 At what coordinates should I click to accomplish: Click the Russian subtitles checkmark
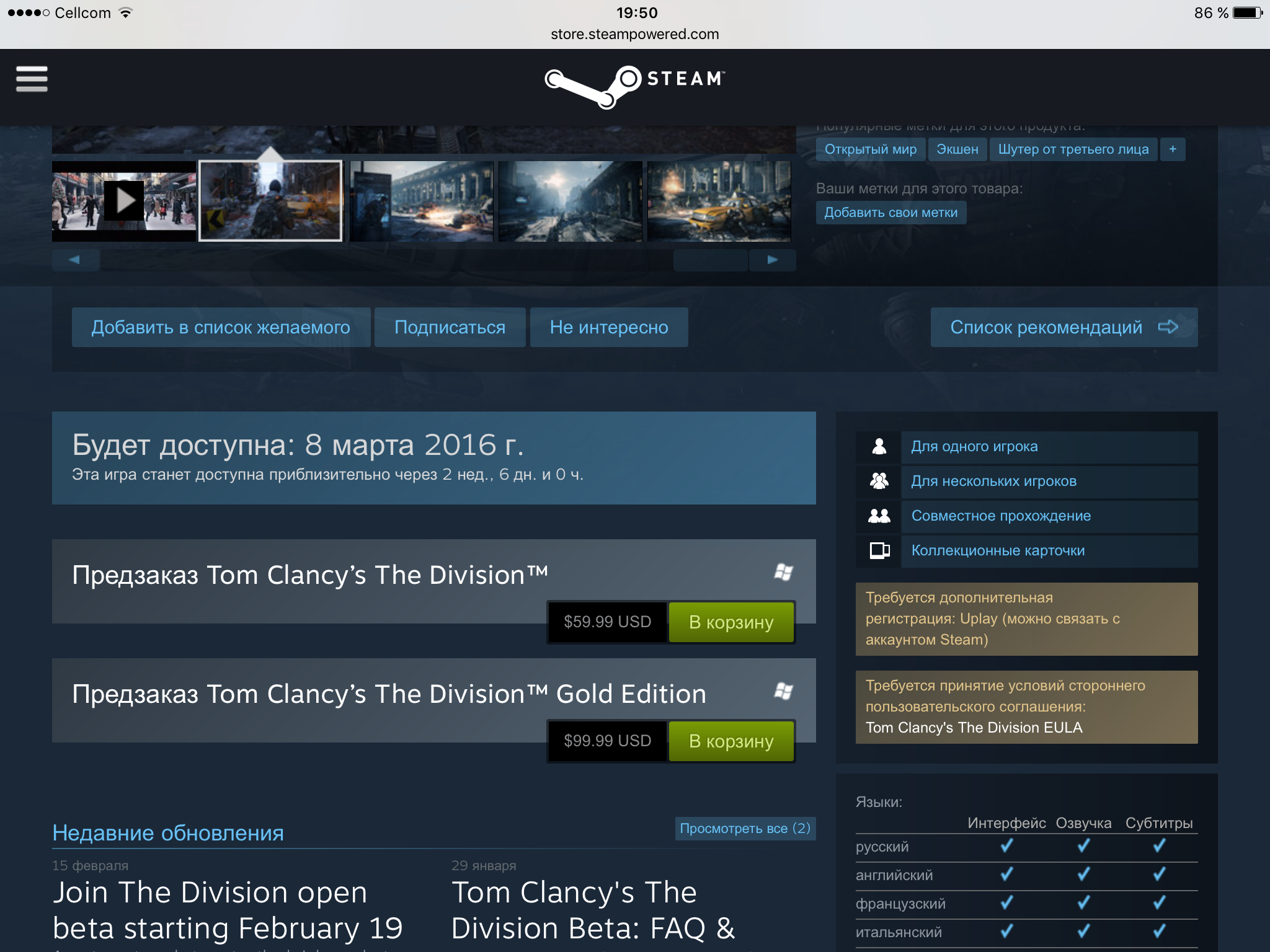[1159, 846]
